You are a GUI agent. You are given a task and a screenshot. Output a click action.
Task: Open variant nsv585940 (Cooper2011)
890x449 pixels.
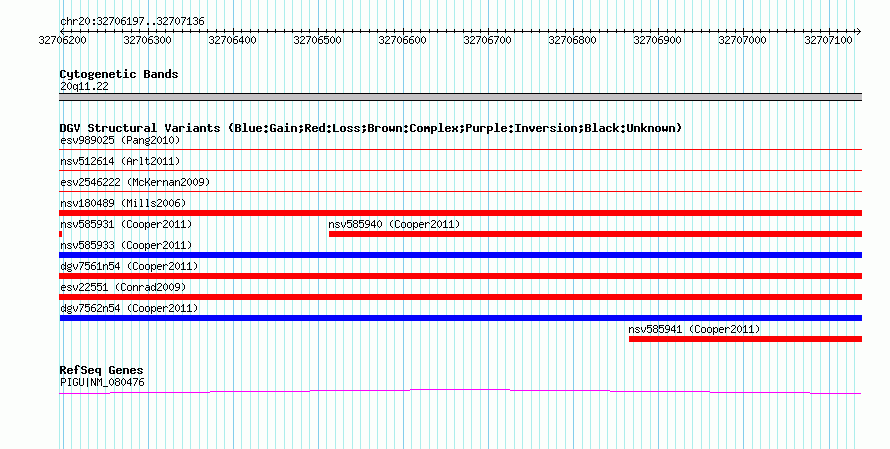pos(394,224)
